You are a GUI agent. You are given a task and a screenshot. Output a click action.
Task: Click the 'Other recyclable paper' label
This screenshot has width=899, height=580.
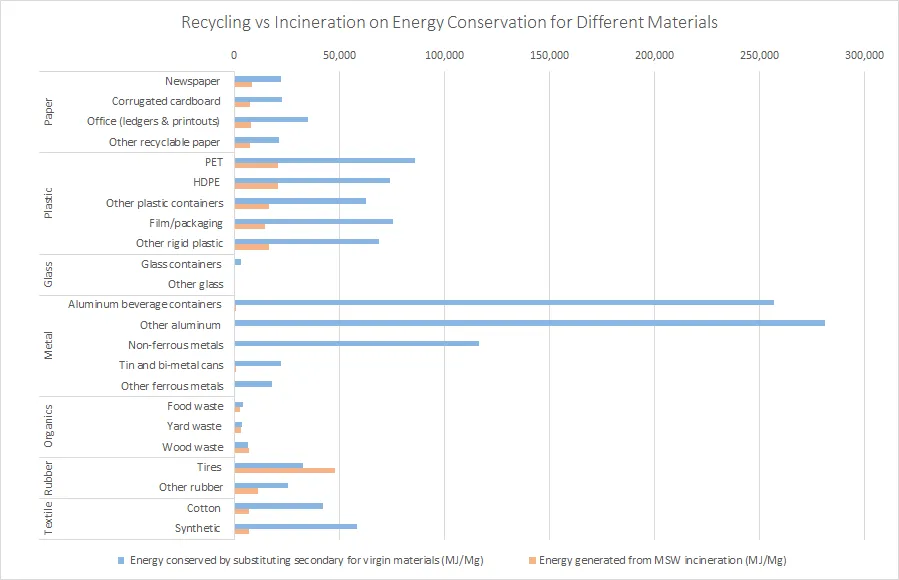(165, 142)
